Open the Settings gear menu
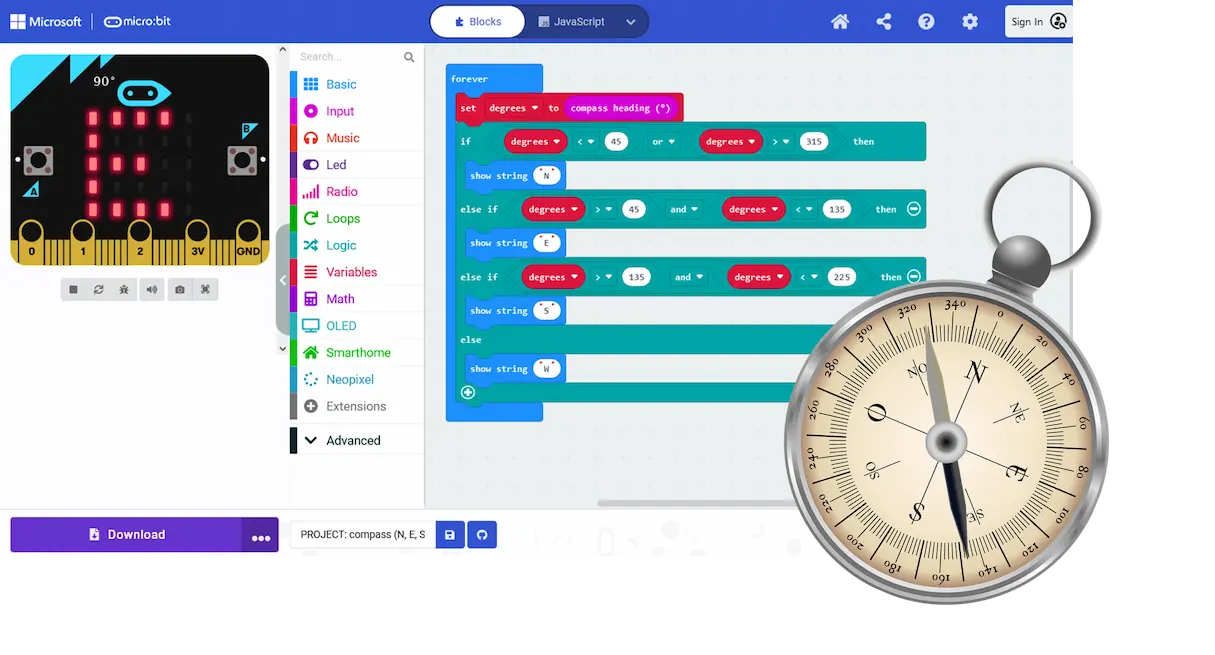The width and height of the screenshot is (1215, 655). tap(969, 22)
